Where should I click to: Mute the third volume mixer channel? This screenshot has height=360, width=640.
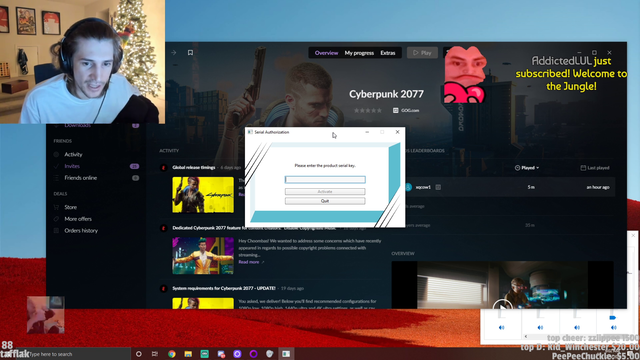pyautogui.click(x=577, y=327)
